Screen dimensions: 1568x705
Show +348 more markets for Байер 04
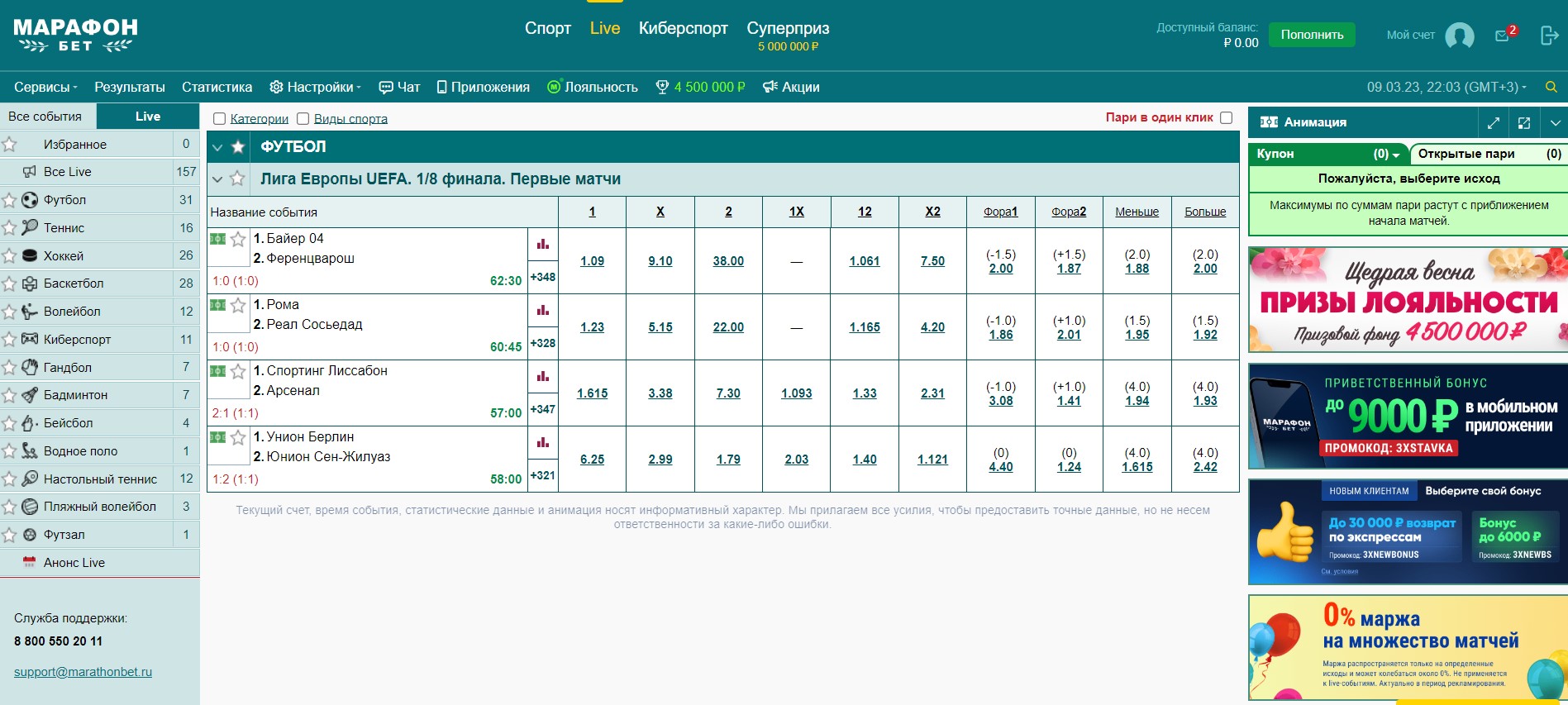coord(543,277)
